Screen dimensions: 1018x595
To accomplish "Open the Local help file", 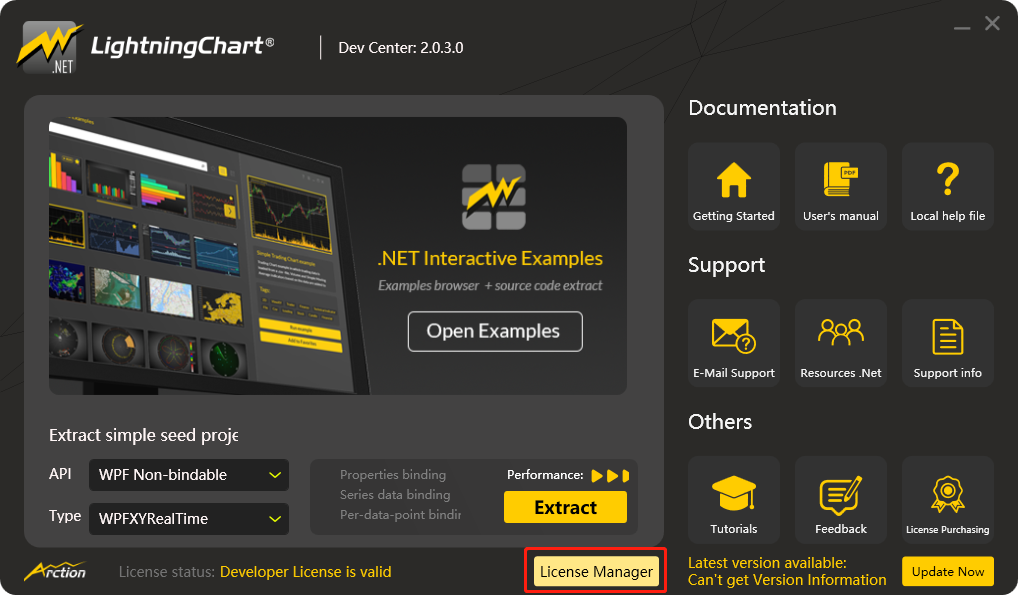I will (x=948, y=186).
